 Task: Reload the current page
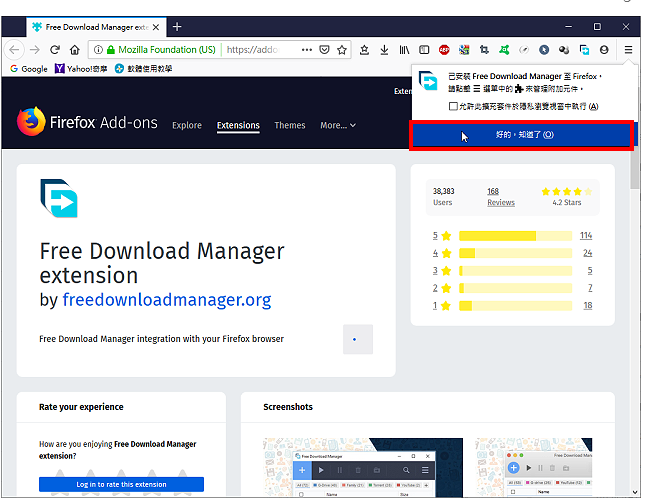[55, 50]
